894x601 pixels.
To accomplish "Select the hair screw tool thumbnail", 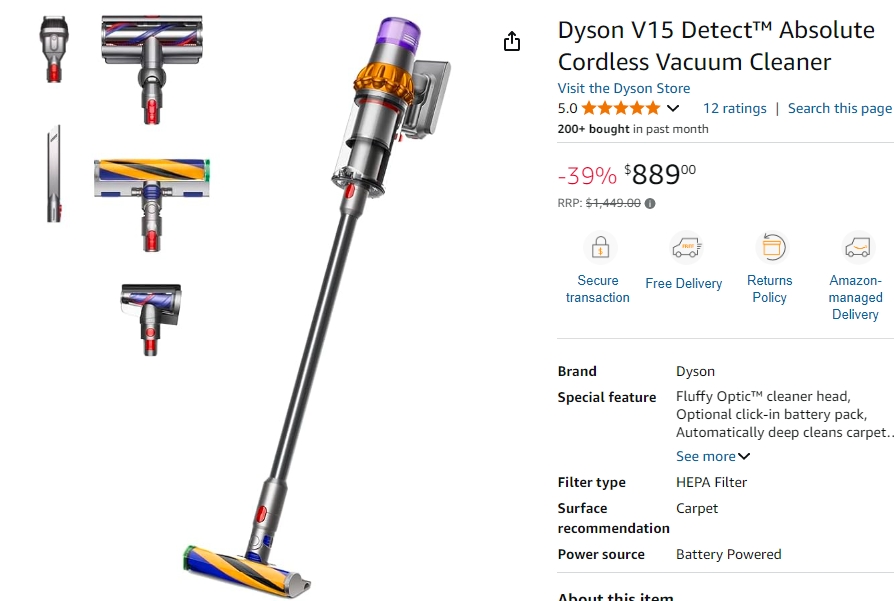I will 151,319.
